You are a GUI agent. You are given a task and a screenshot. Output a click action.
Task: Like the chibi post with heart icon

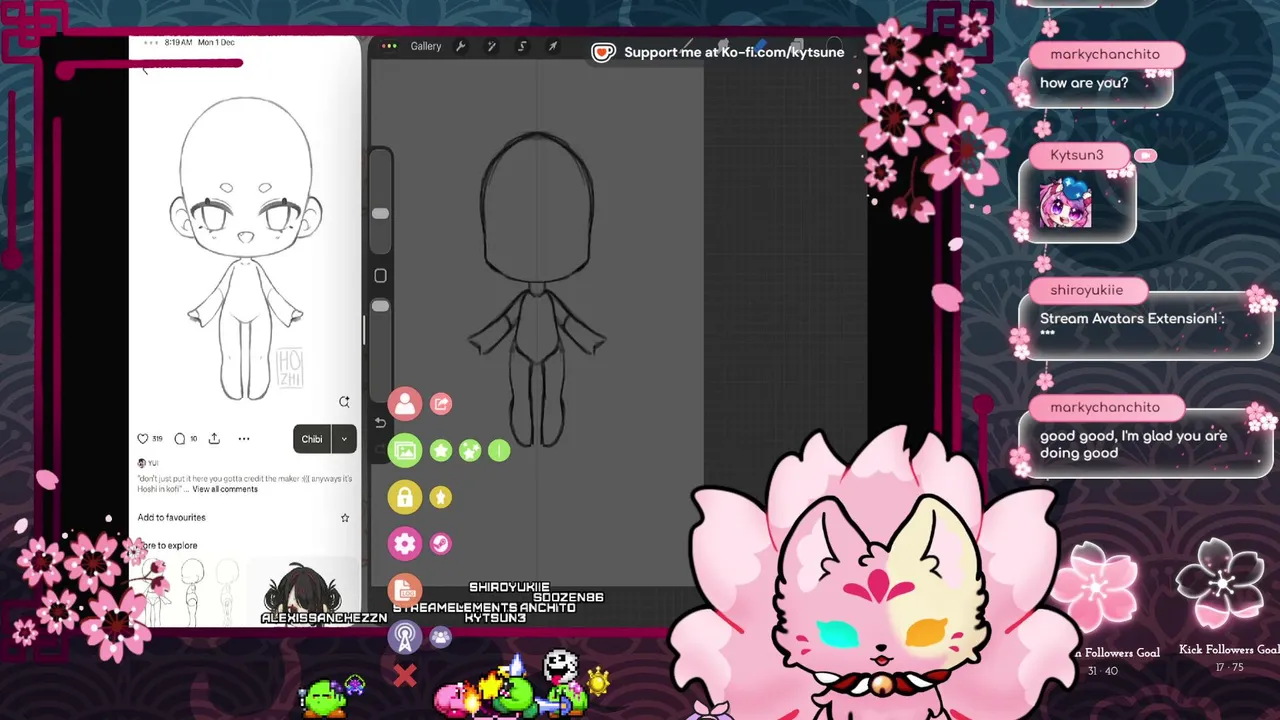pos(143,439)
